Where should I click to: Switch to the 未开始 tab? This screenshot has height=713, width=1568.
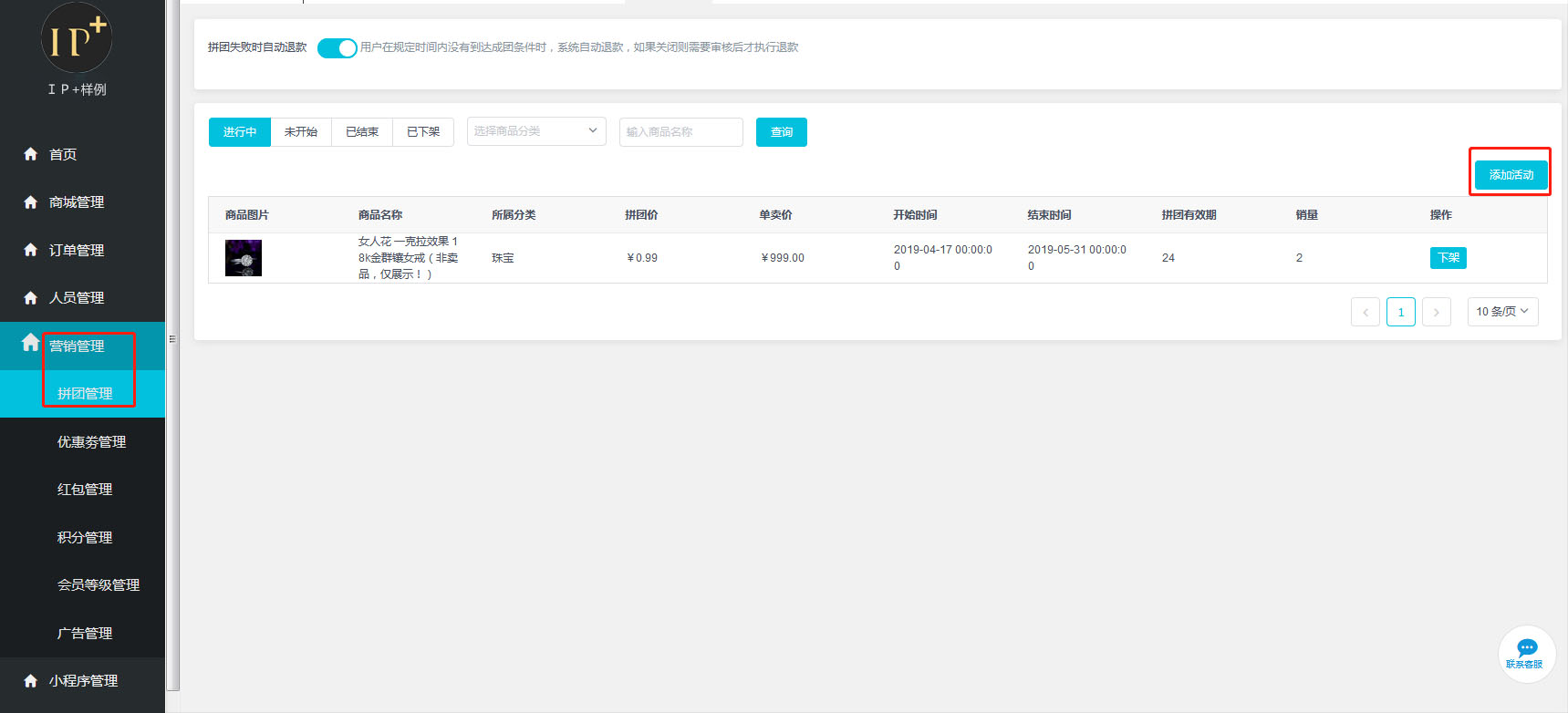click(x=301, y=132)
